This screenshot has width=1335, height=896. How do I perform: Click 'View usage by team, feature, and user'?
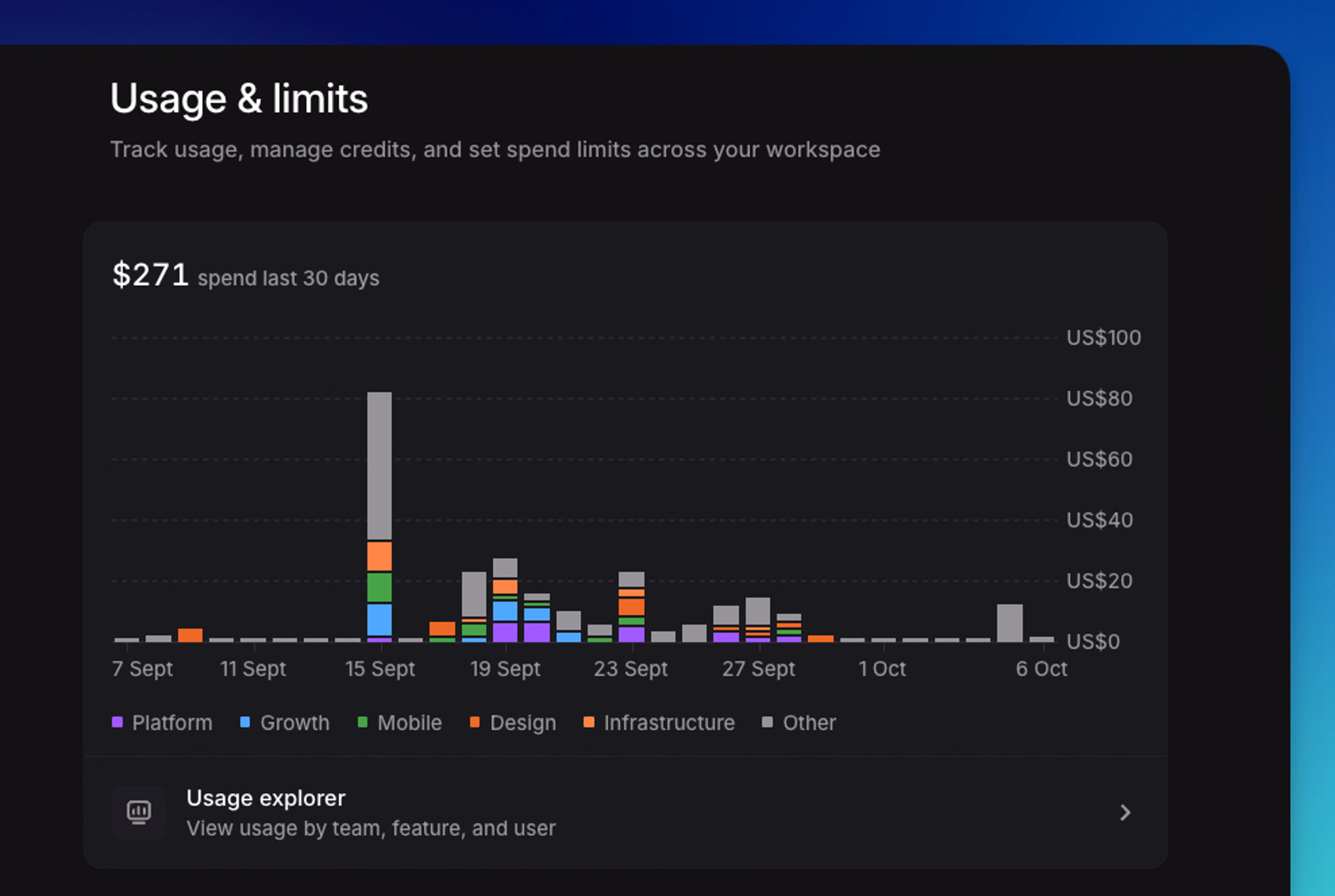pos(371,829)
